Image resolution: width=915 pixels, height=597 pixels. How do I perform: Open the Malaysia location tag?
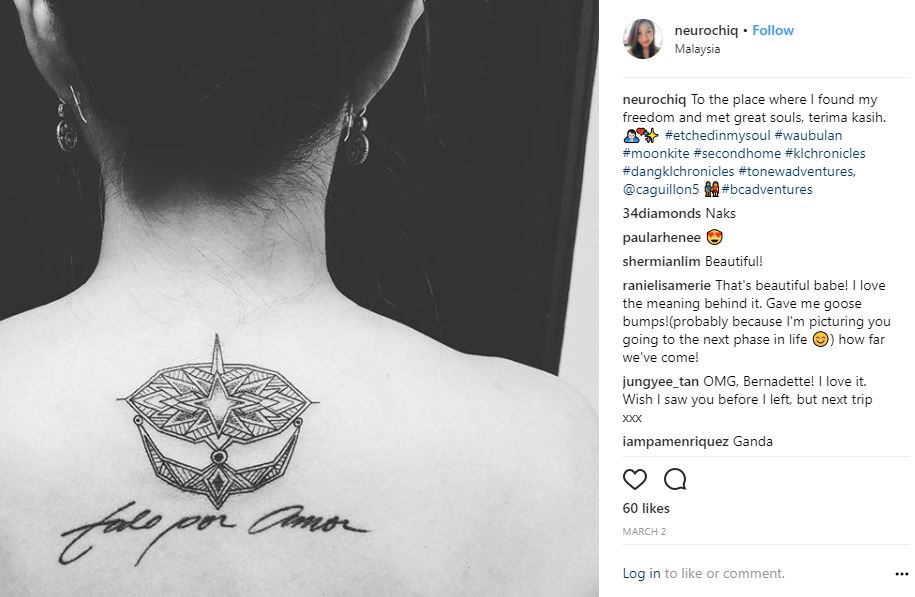pyautogui.click(x=697, y=49)
